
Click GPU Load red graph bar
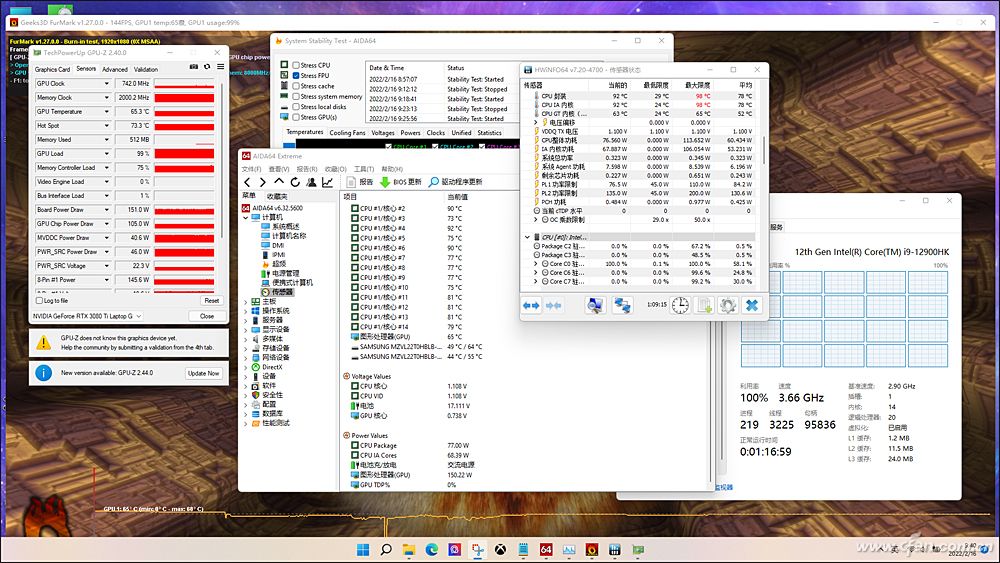click(184, 154)
